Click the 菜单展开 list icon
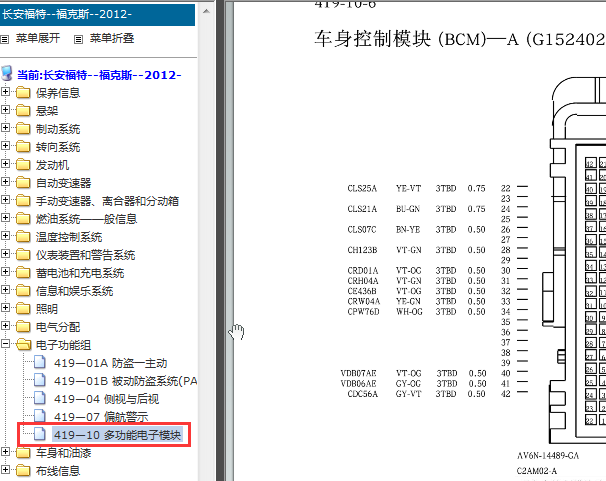606x481 pixels. (x=5, y=39)
